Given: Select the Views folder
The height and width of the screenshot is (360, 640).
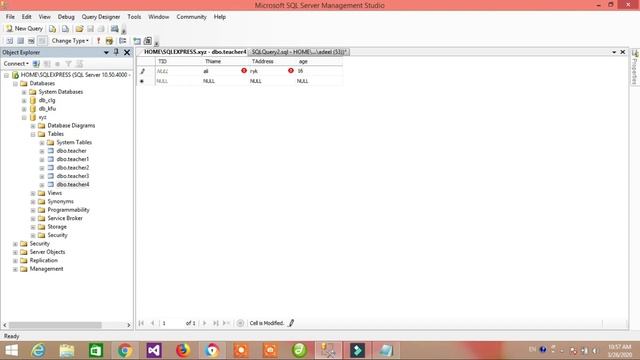Looking at the screenshot, I should coord(55,193).
